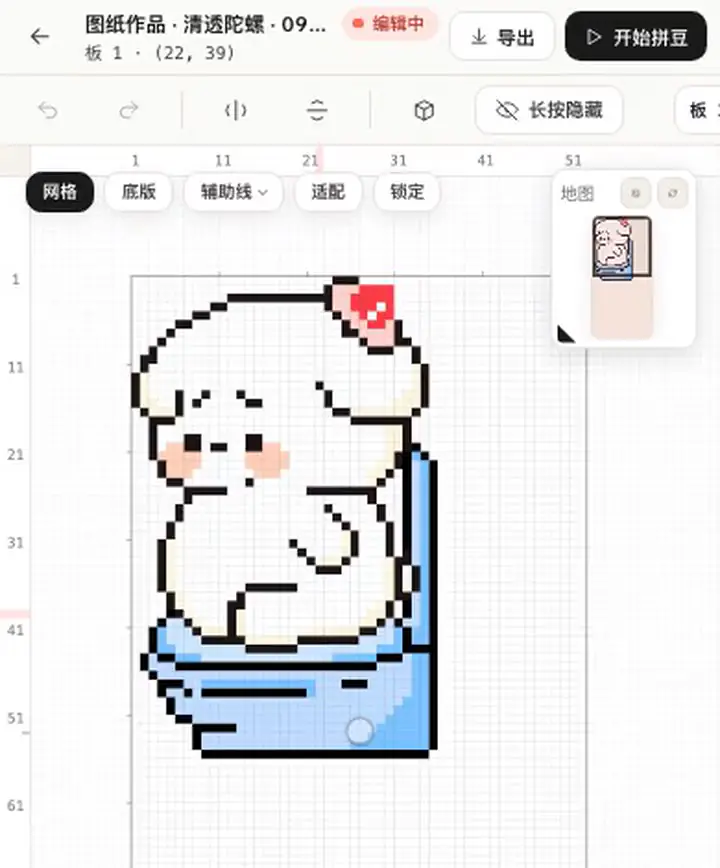Click the 导出 export button
This screenshot has height=868, width=720.
coord(502,37)
